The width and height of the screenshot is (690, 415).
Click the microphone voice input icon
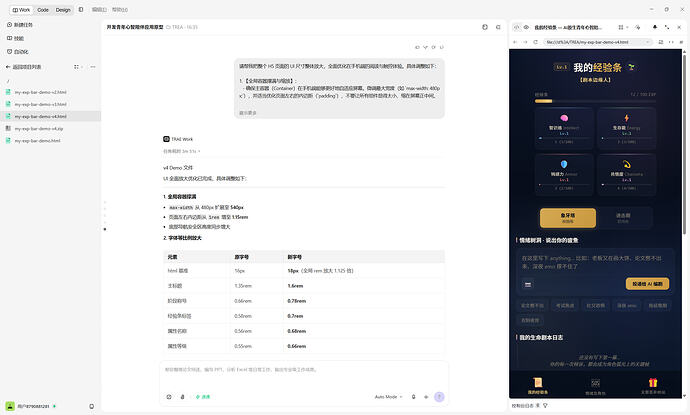coord(414,397)
